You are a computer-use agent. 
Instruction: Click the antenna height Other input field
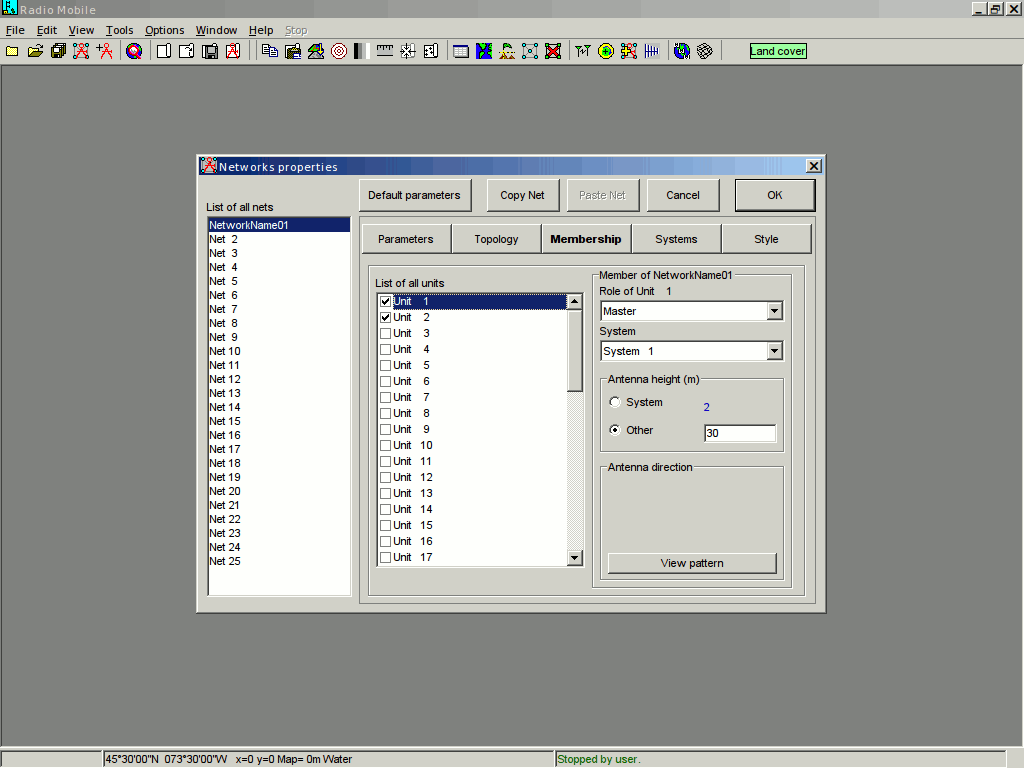coord(740,433)
